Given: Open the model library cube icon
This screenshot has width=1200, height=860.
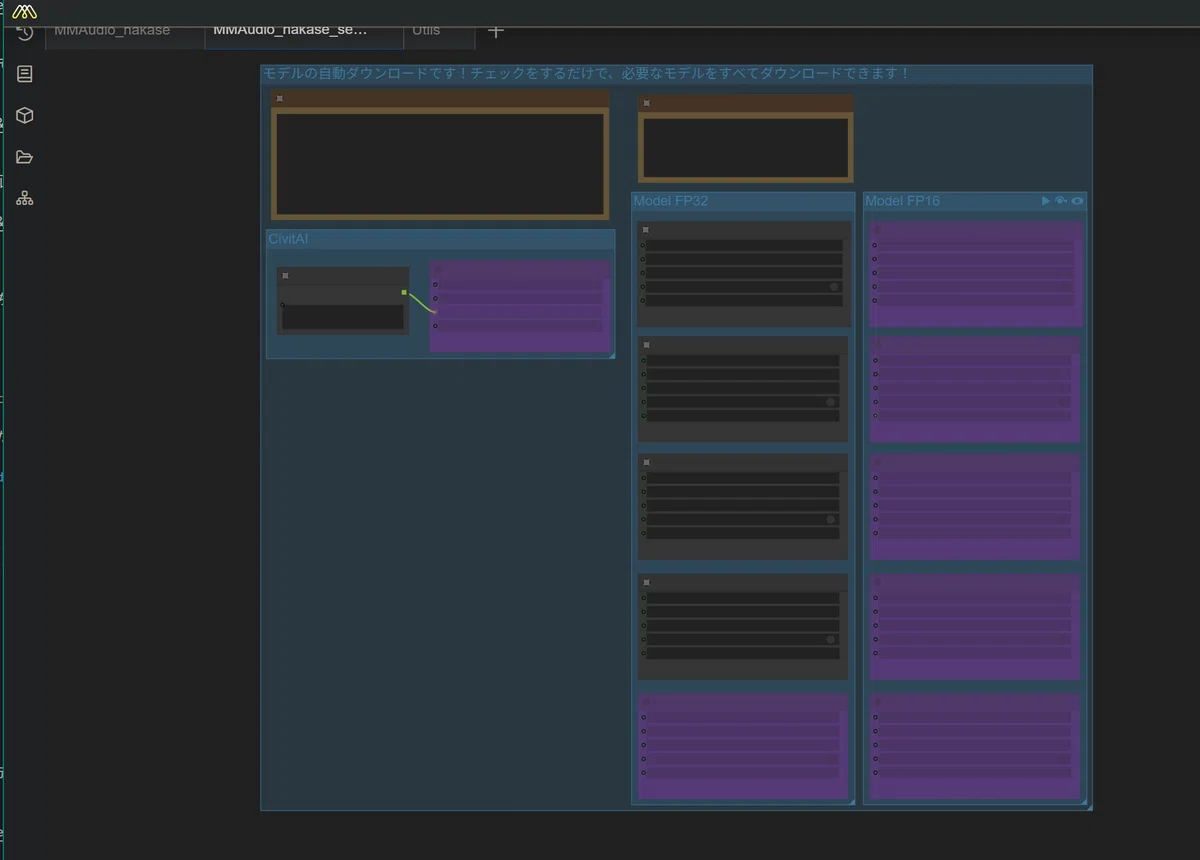Looking at the screenshot, I should 25,115.
